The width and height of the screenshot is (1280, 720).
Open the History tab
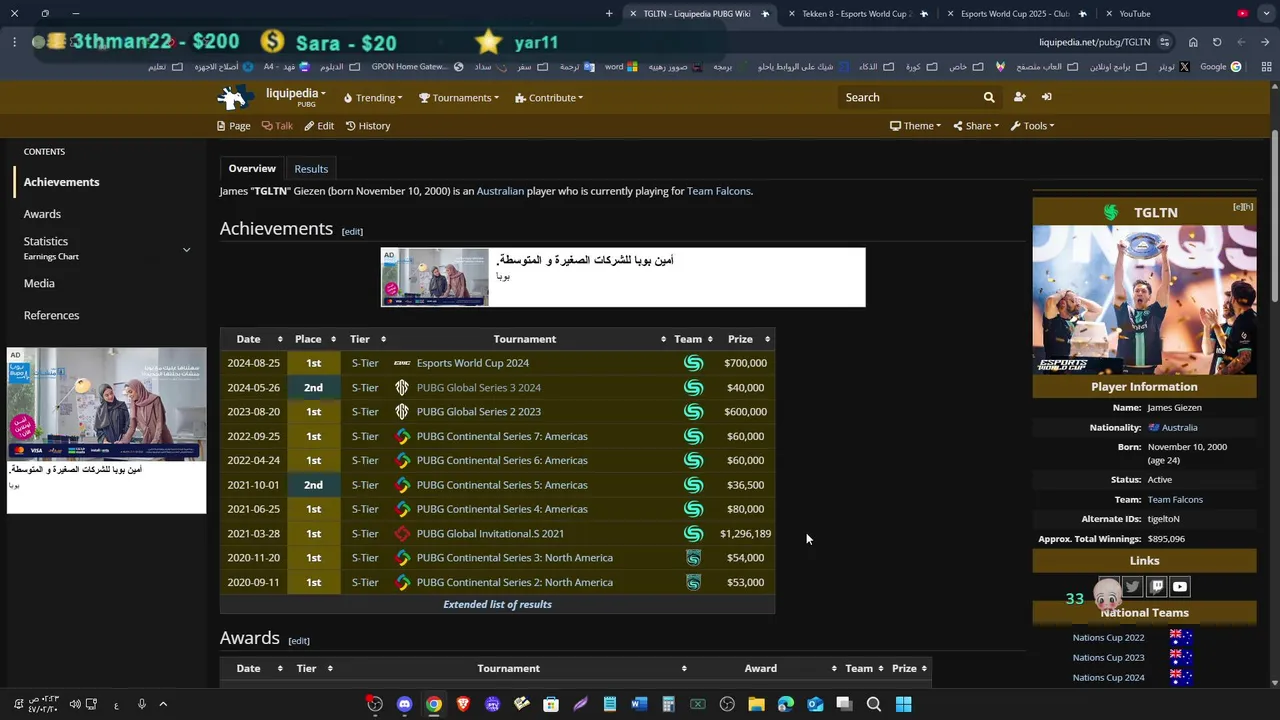click(368, 126)
